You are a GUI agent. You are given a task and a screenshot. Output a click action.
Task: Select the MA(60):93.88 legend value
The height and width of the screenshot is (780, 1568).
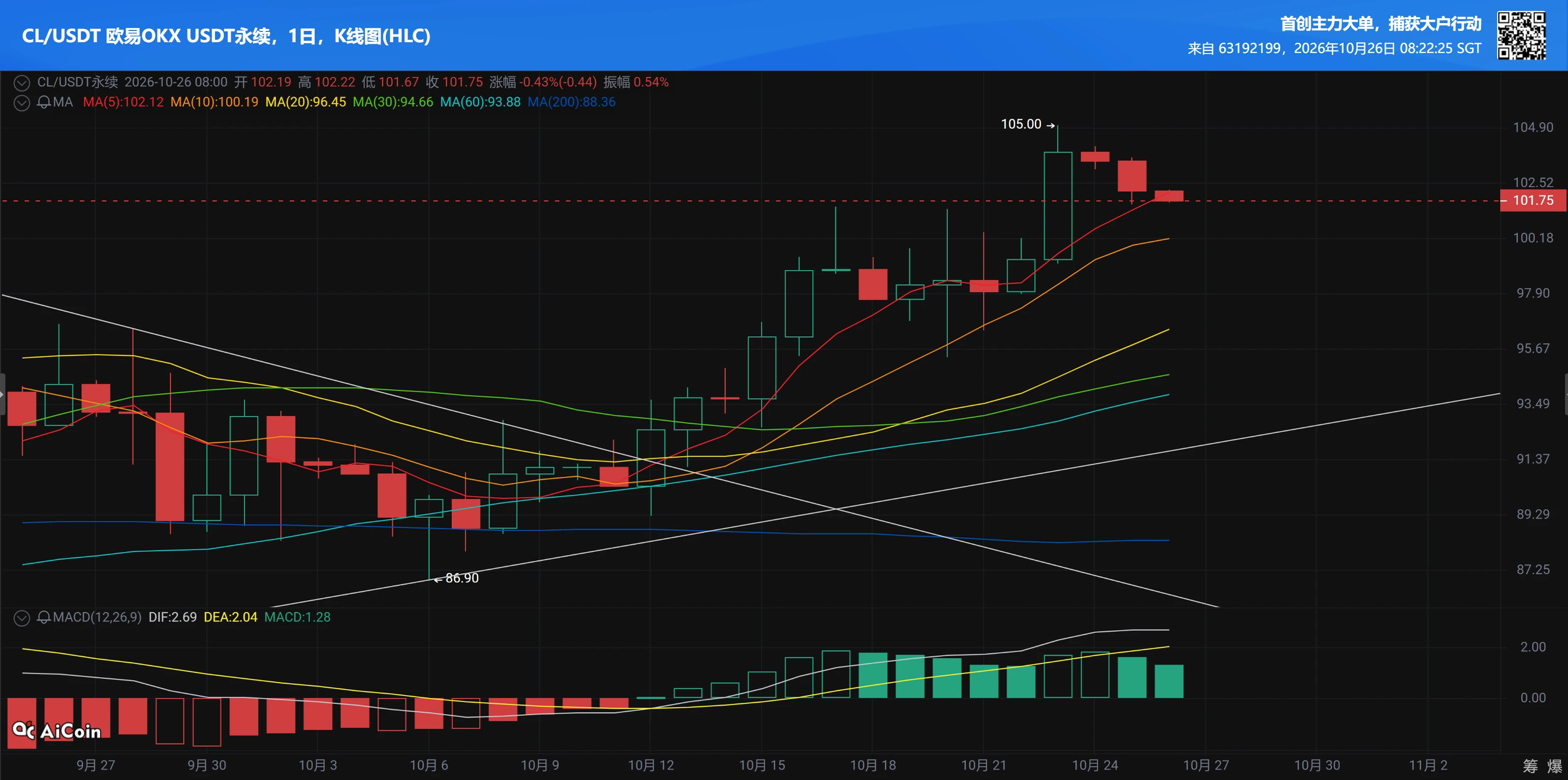pos(480,102)
